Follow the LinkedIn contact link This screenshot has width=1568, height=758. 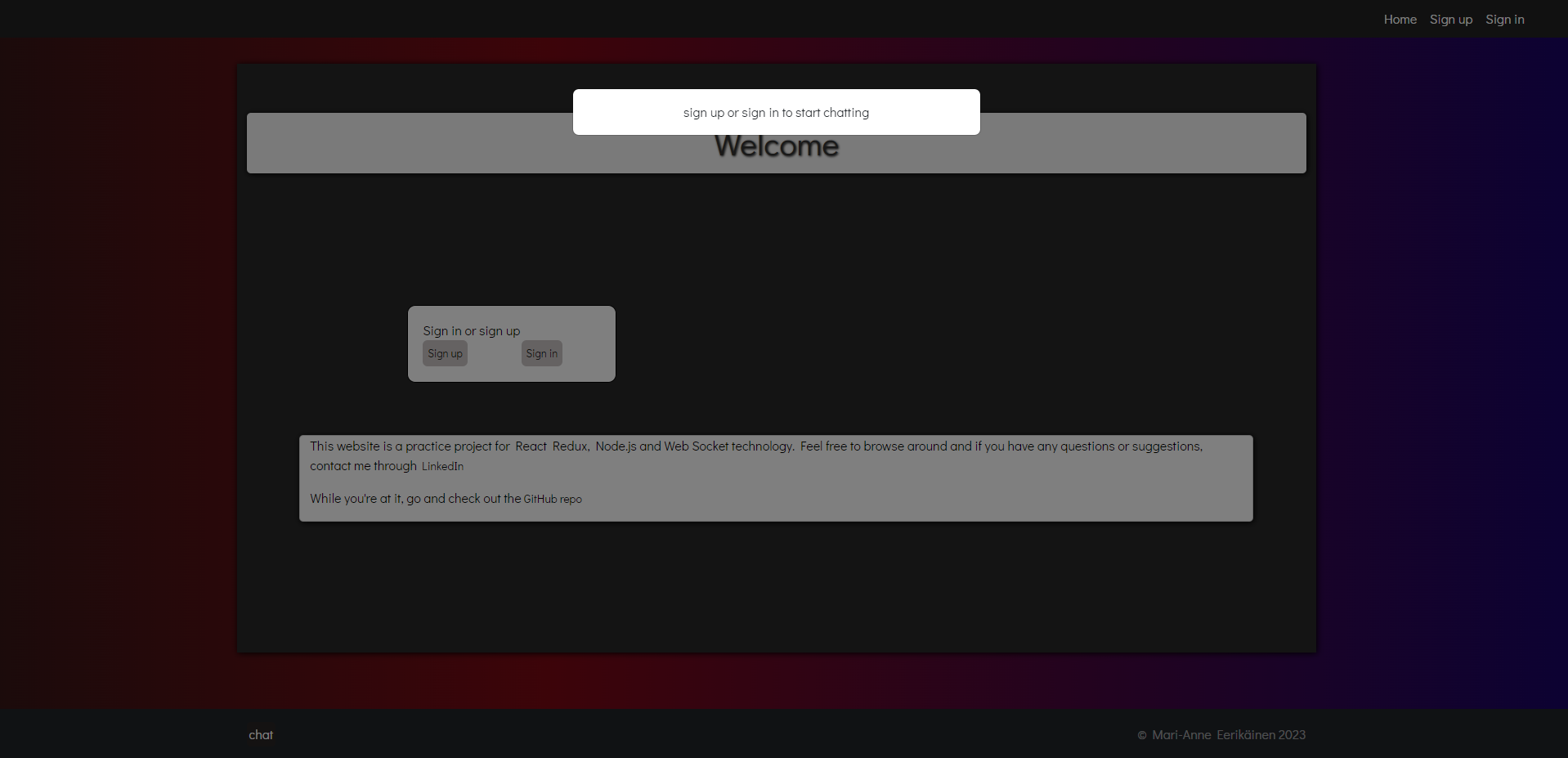pos(442,466)
